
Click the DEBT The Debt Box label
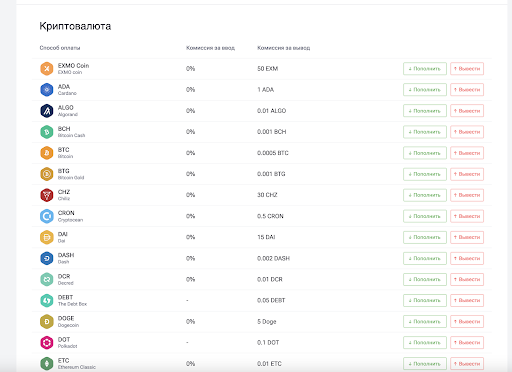(x=72, y=300)
